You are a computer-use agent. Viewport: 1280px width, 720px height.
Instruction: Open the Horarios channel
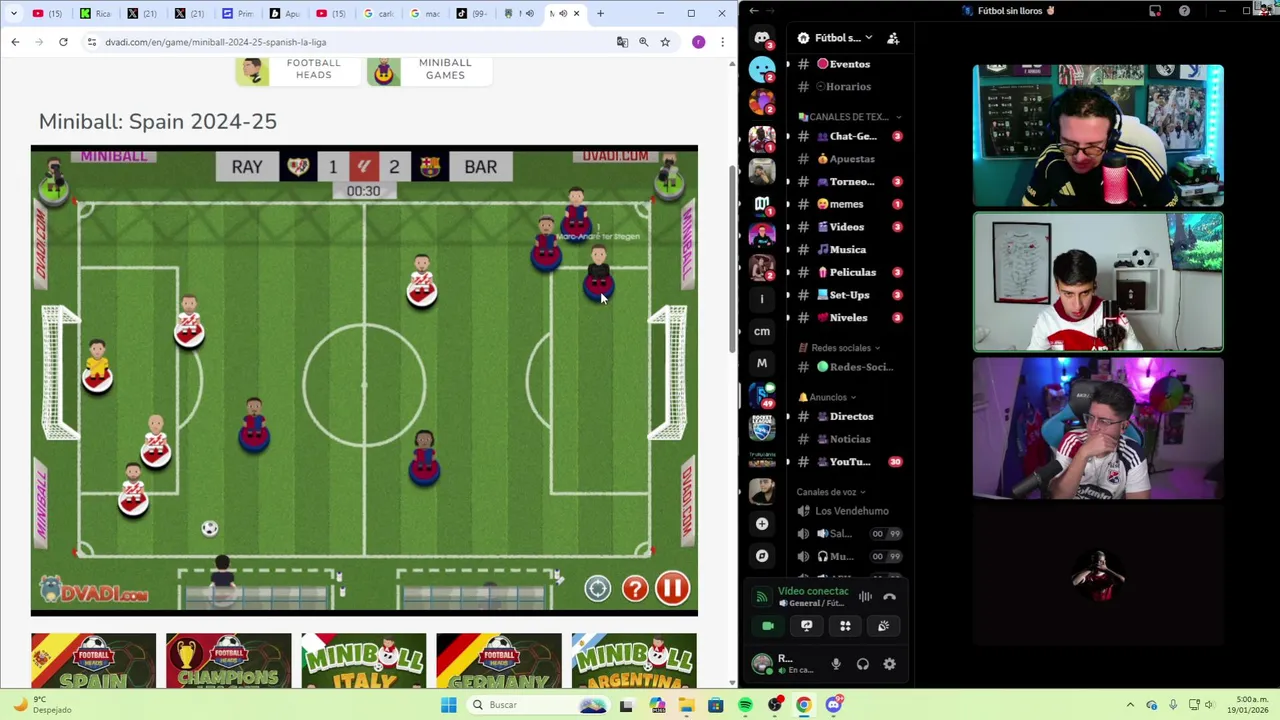(x=848, y=86)
